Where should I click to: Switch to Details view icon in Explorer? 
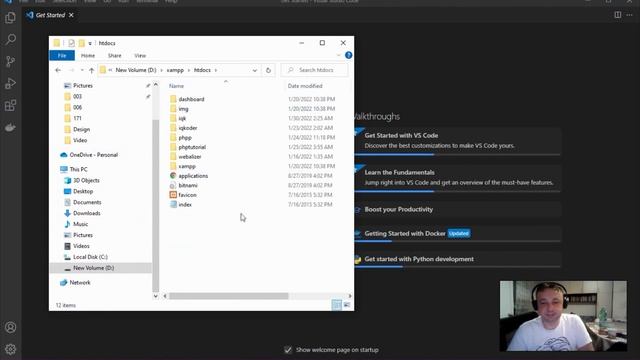tap(336, 304)
